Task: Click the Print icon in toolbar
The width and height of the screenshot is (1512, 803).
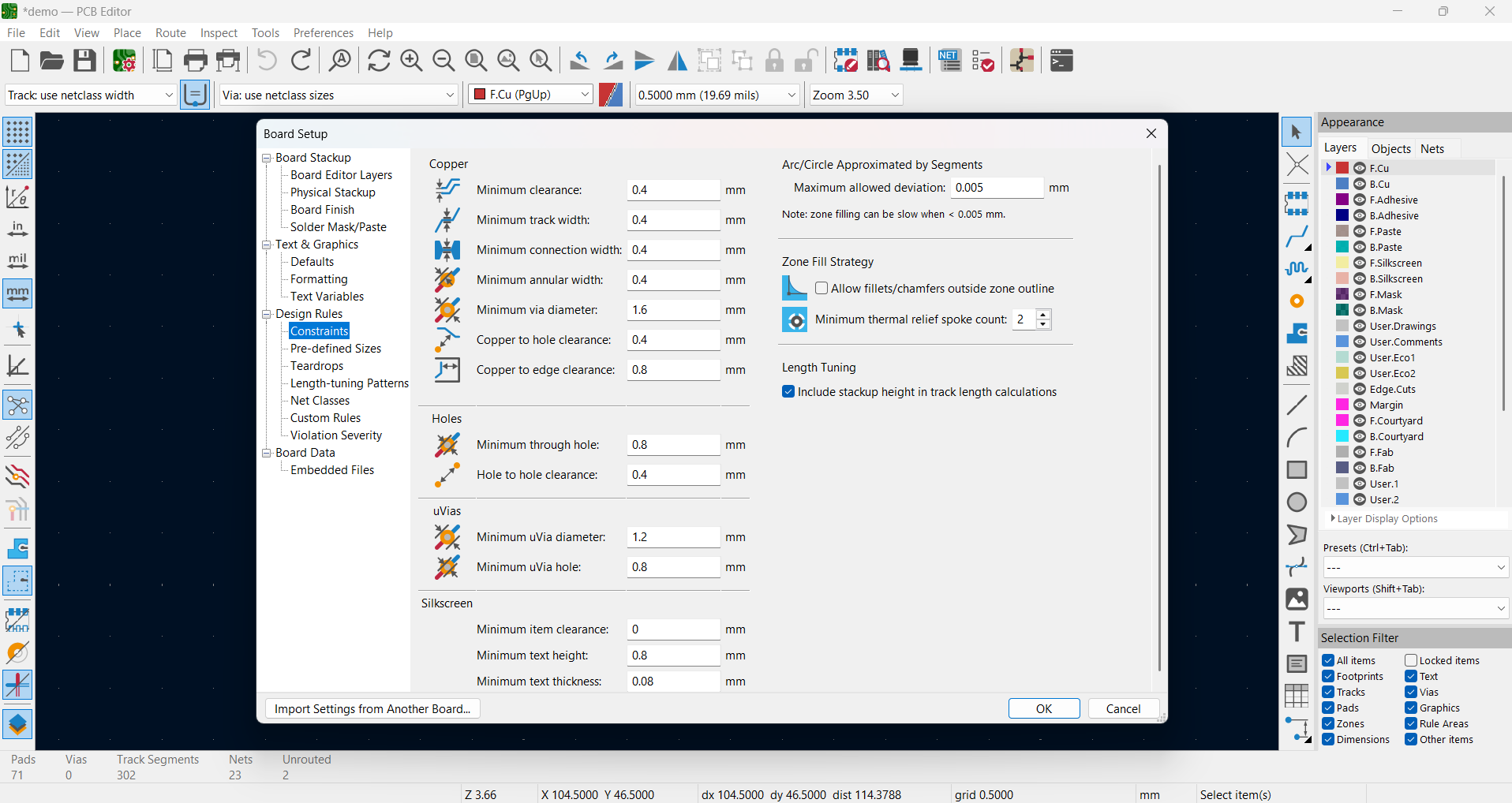Action: pyautogui.click(x=195, y=61)
